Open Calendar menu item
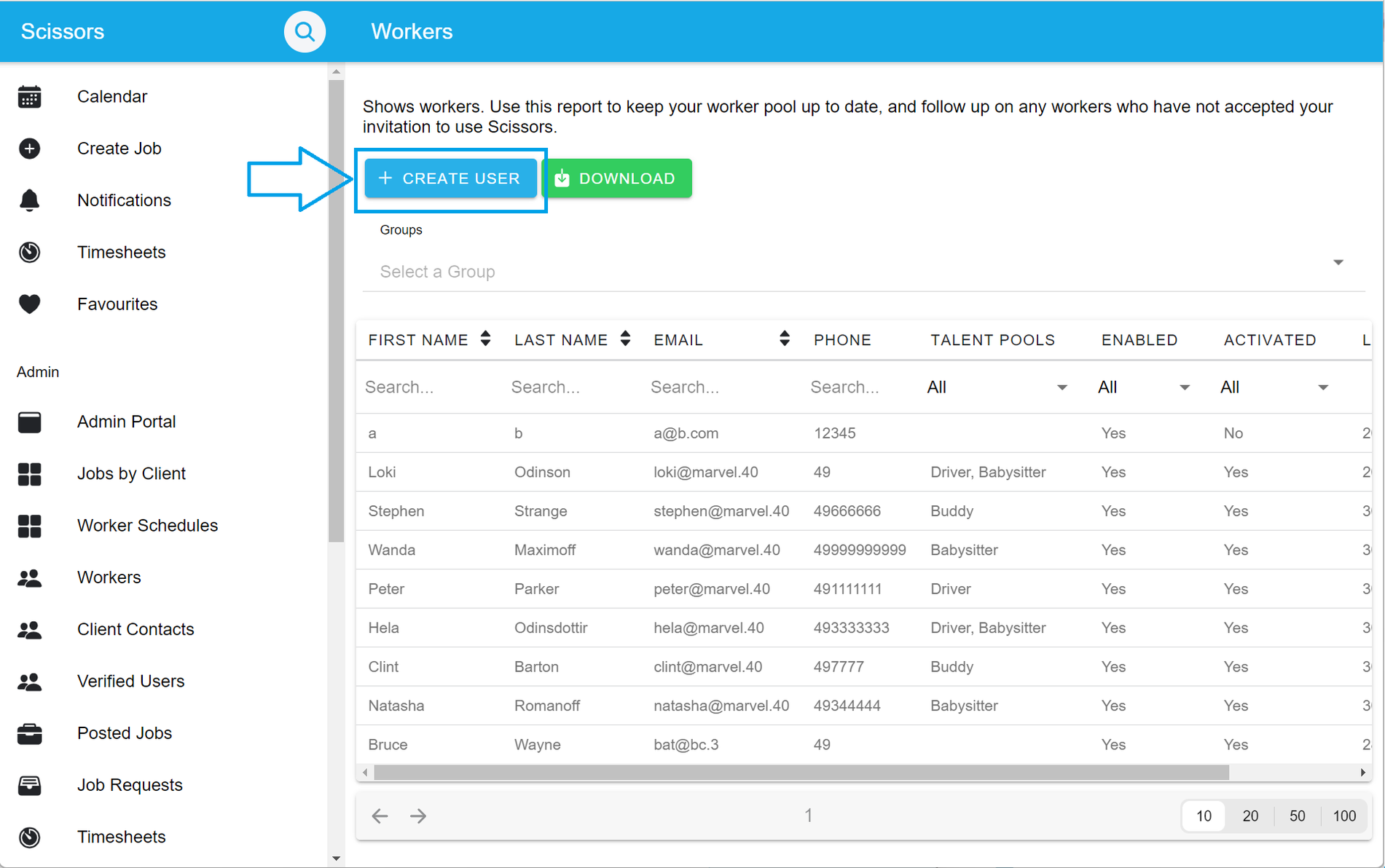This screenshot has height=868, width=1385. 112,96
